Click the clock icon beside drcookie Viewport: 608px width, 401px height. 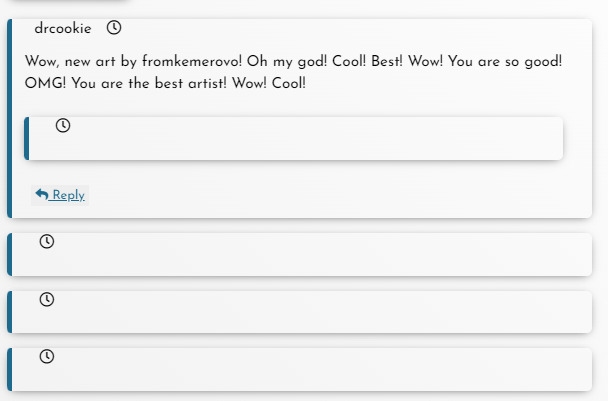(x=114, y=28)
